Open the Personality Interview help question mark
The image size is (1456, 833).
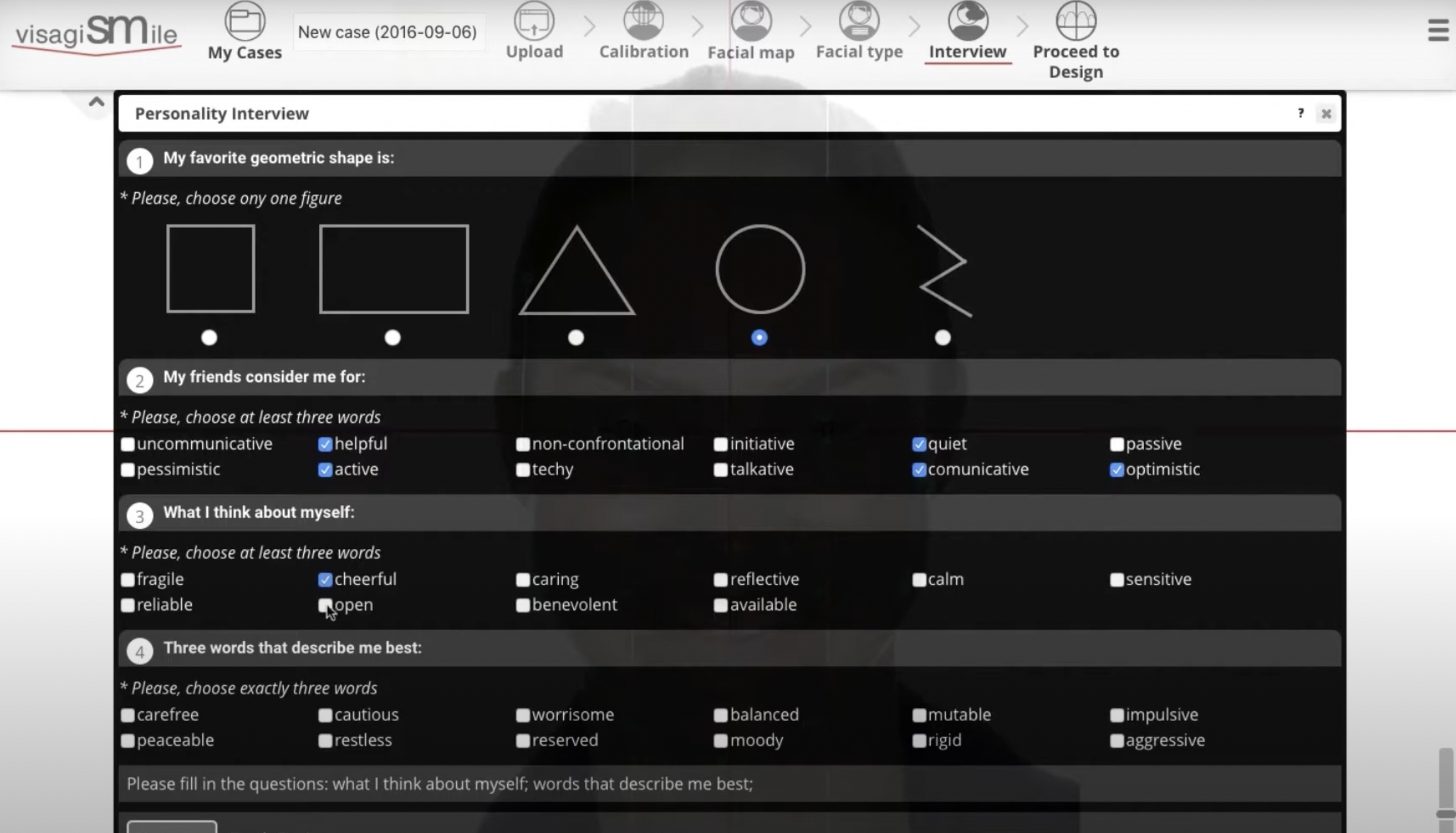click(x=1301, y=113)
